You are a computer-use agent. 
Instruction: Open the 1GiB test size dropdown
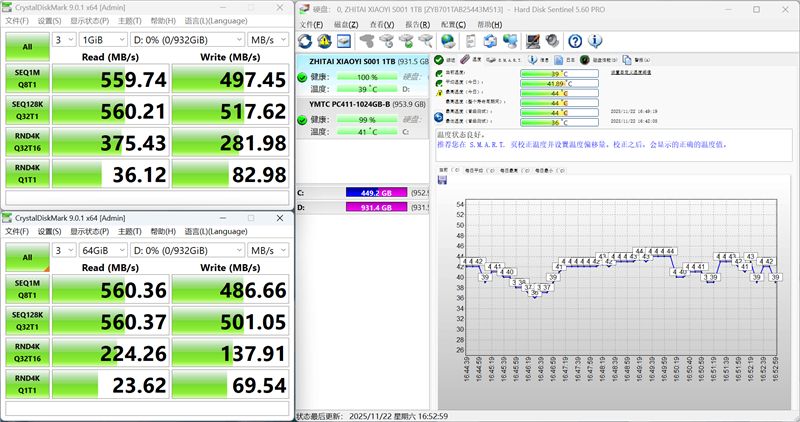tap(103, 40)
